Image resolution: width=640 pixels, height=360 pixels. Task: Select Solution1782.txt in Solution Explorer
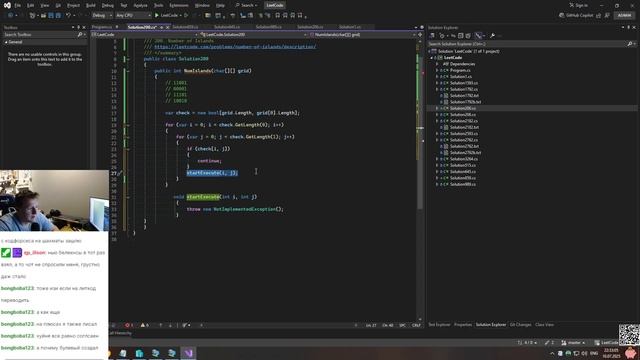pyautogui.click(x=464, y=96)
